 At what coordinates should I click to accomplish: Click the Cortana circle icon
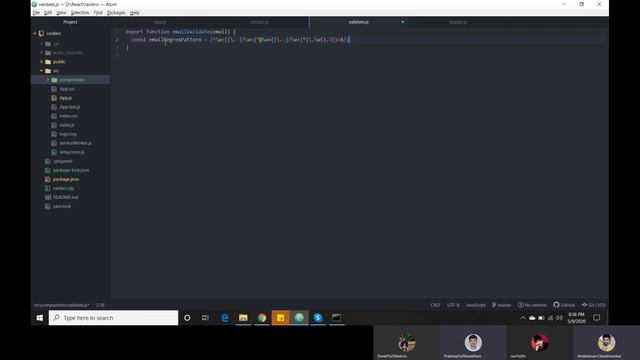pyautogui.click(x=187, y=318)
